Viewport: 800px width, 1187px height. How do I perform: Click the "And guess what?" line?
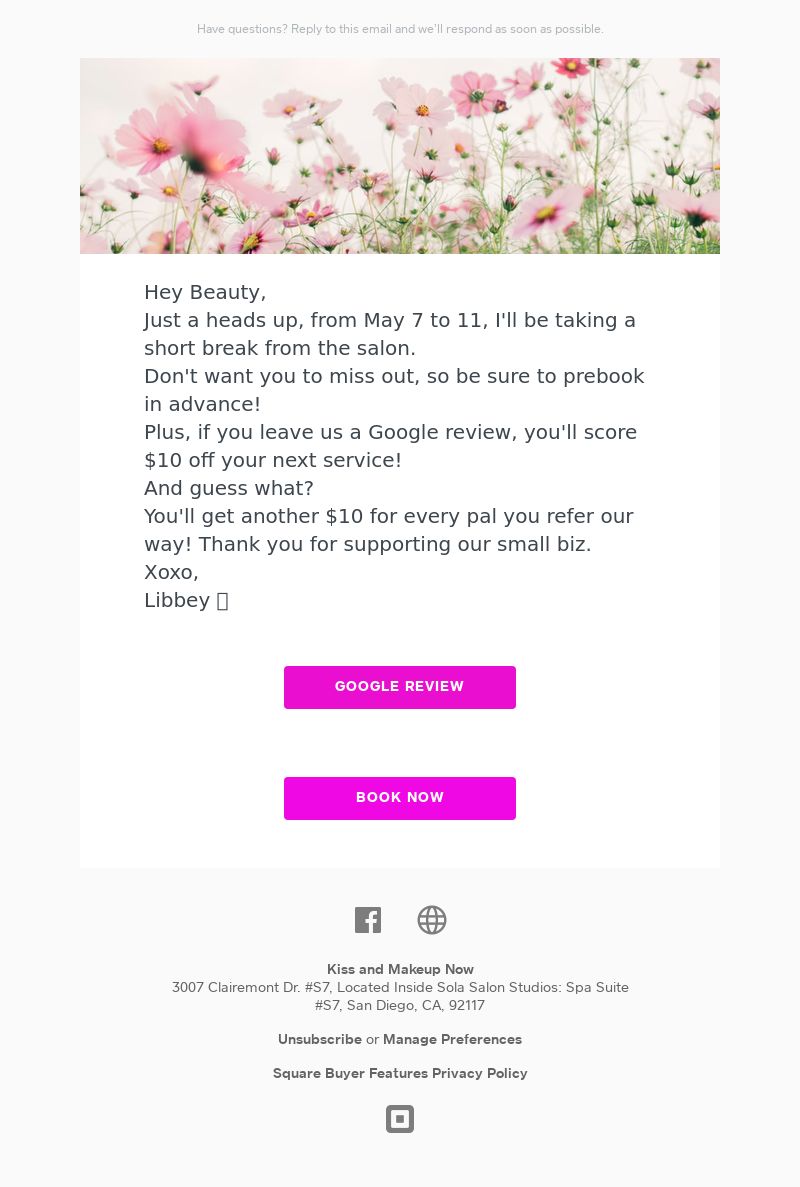pos(229,488)
